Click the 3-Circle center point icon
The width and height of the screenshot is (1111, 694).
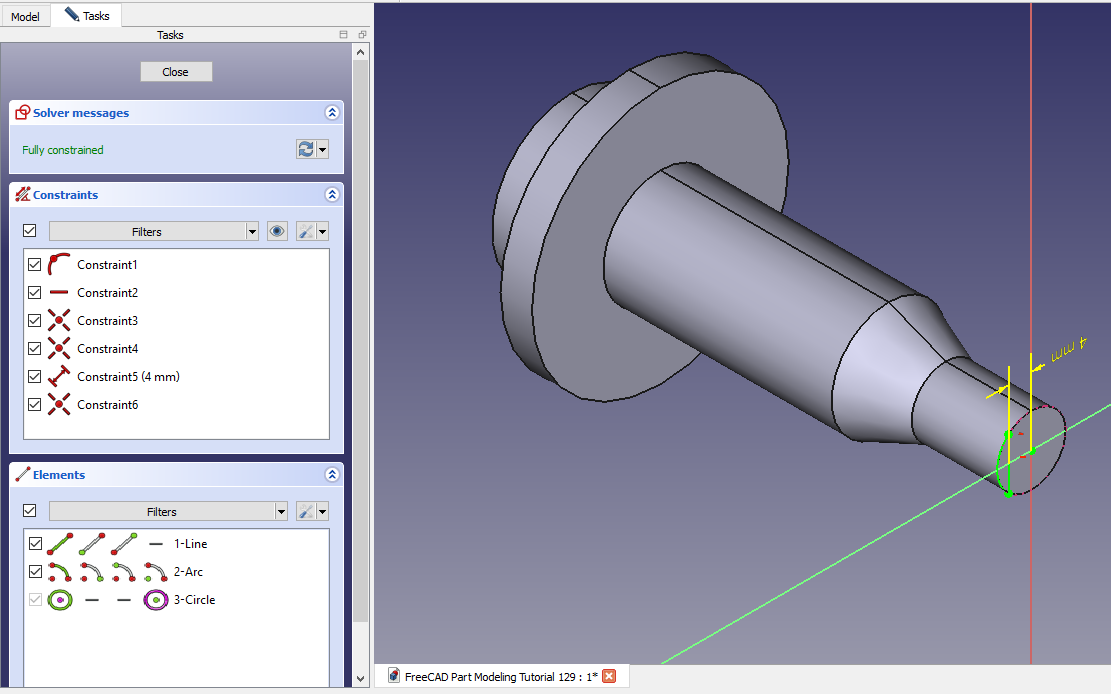[155, 600]
